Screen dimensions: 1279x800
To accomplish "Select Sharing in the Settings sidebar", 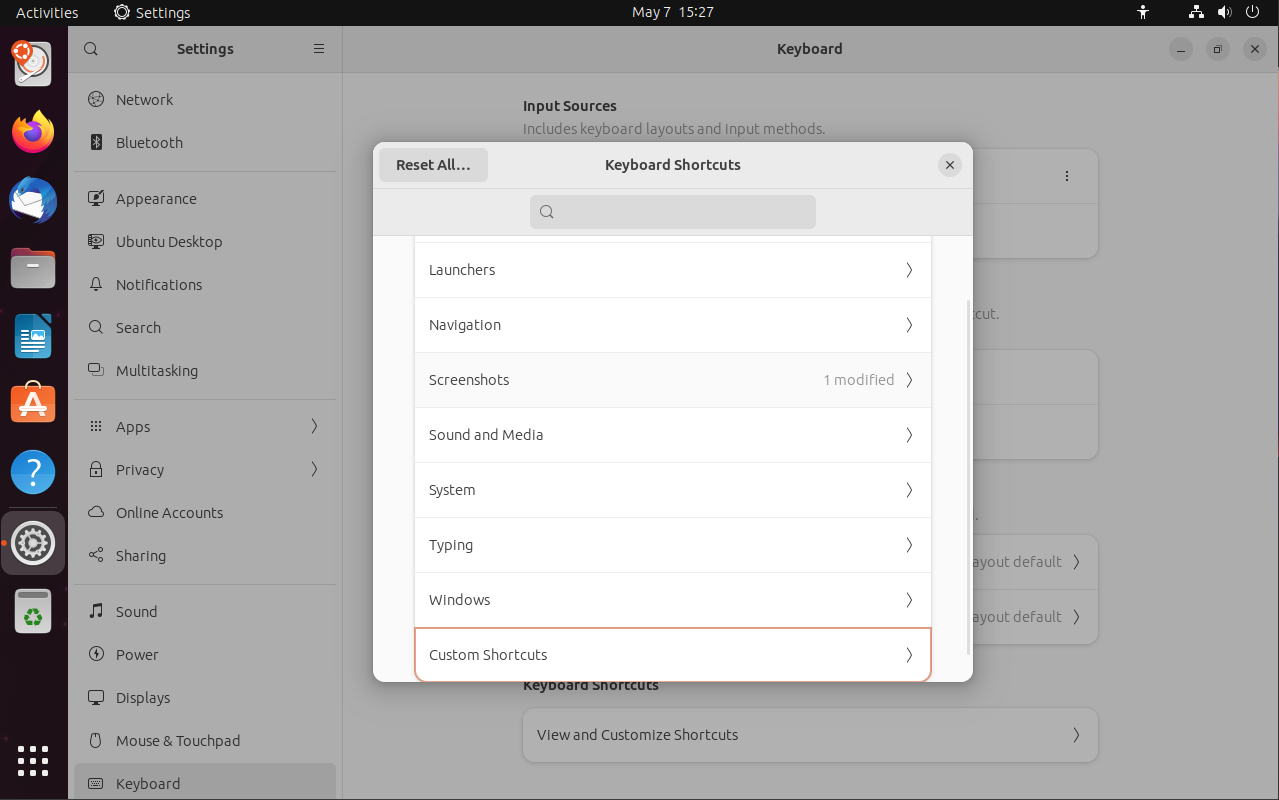I will [x=205, y=556].
